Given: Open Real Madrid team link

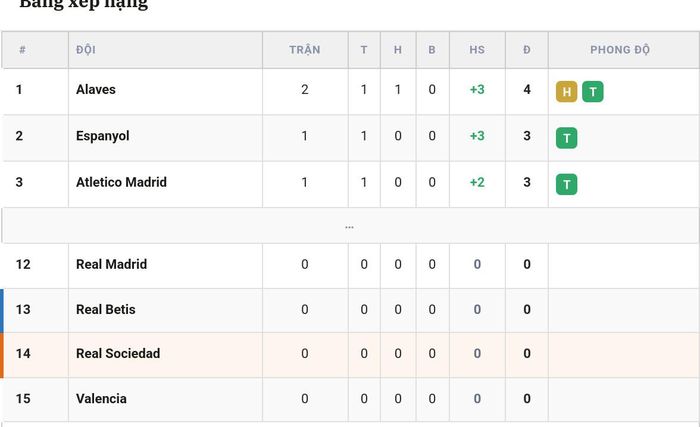Looking at the screenshot, I should pyautogui.click(x=112, y=264).
